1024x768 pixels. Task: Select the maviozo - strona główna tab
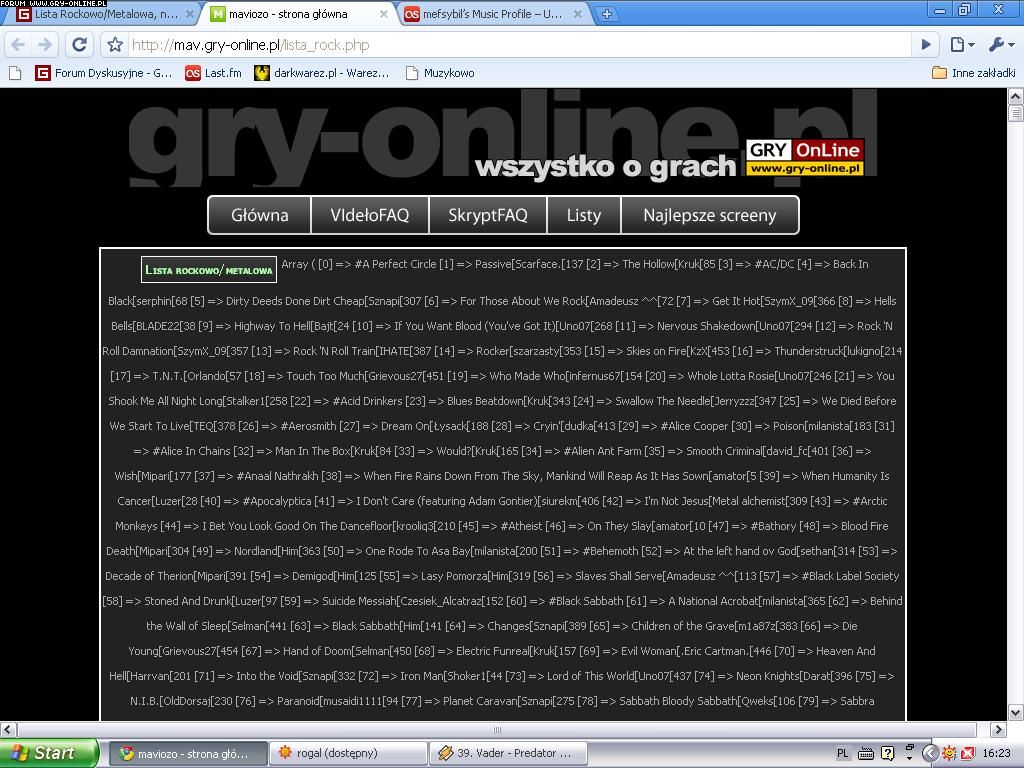point(297,14)
